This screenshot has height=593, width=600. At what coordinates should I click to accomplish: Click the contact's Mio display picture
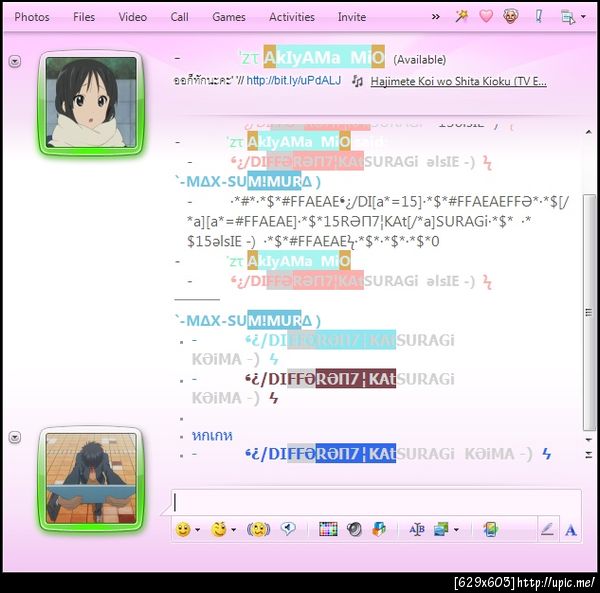pos(91,103)
